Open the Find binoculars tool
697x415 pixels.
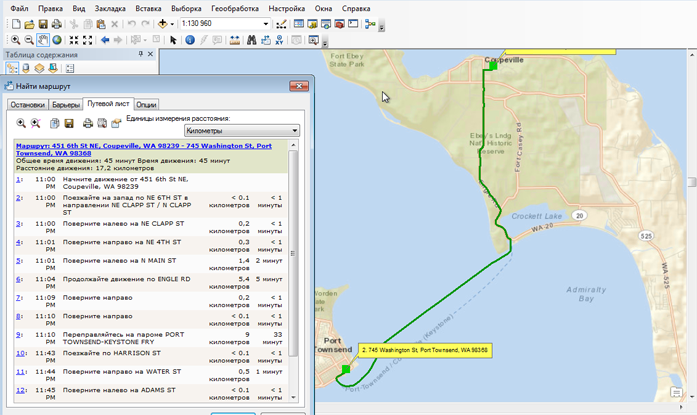click(251, 40)
